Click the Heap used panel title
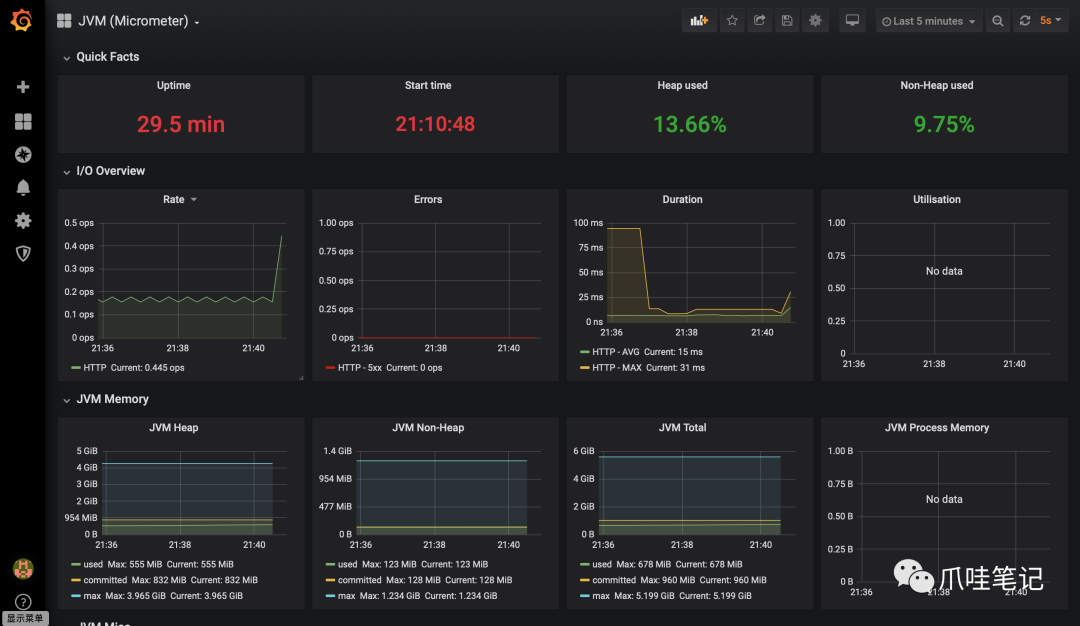The width and height of the screenshot is (1080, 626). tap(682, 85)
